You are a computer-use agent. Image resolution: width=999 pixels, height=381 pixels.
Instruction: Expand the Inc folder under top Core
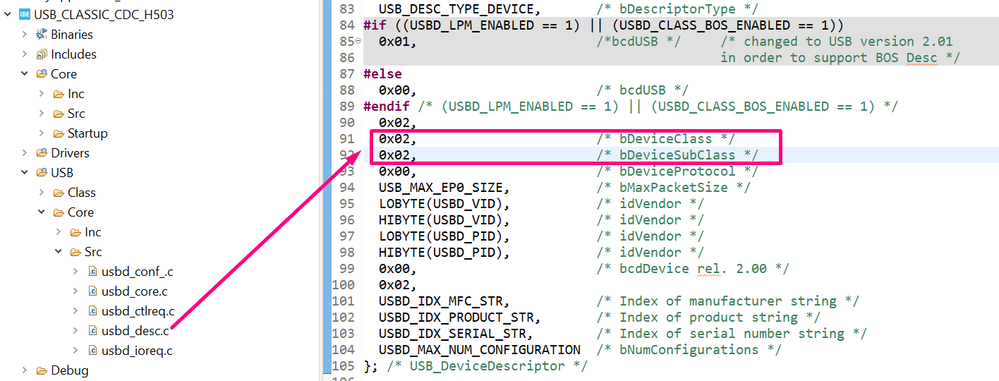click(x=42, y=94)
